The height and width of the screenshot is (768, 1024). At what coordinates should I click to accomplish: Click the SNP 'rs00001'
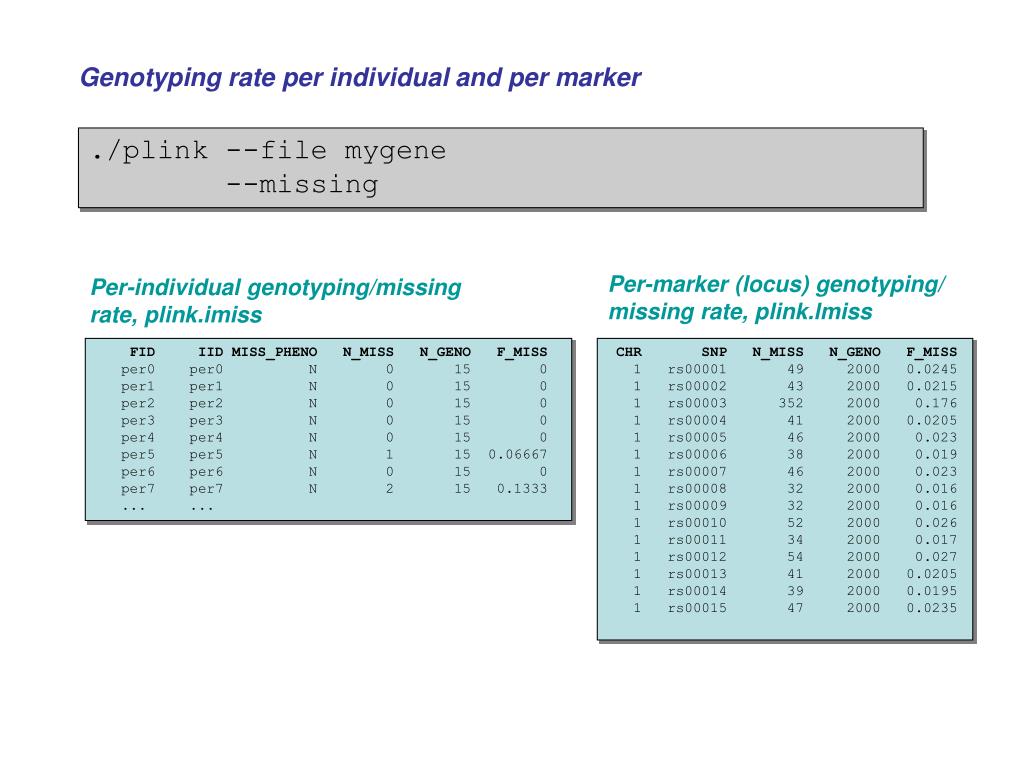697,370
